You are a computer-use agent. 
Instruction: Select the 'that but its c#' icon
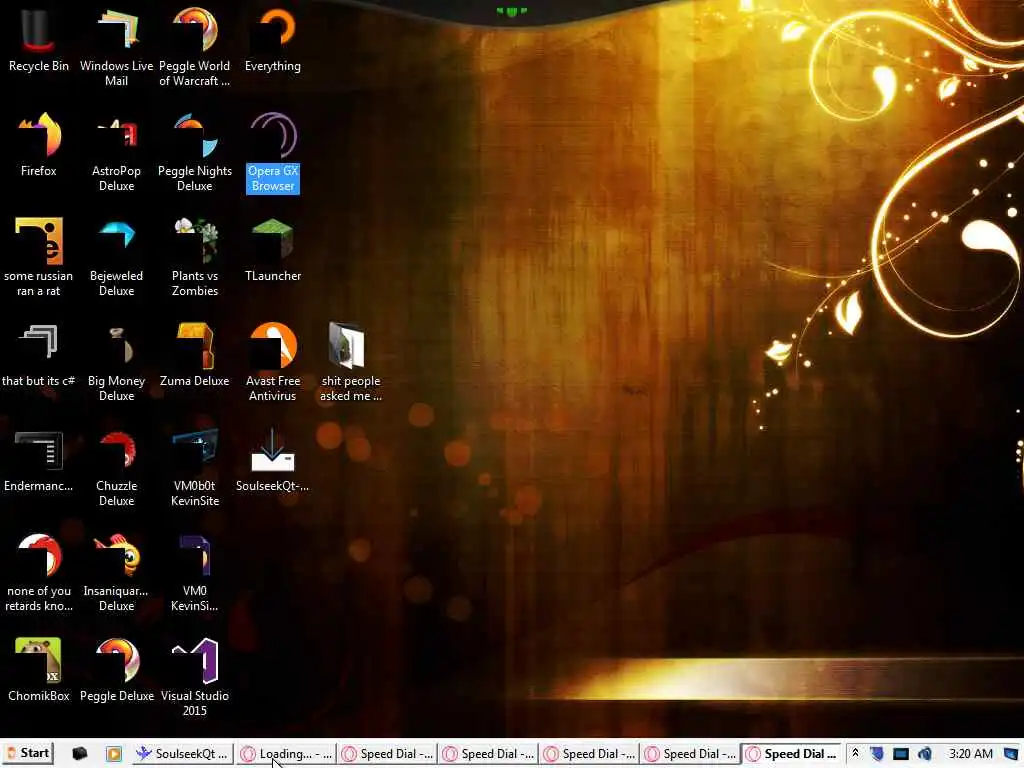tap(39, 355)
